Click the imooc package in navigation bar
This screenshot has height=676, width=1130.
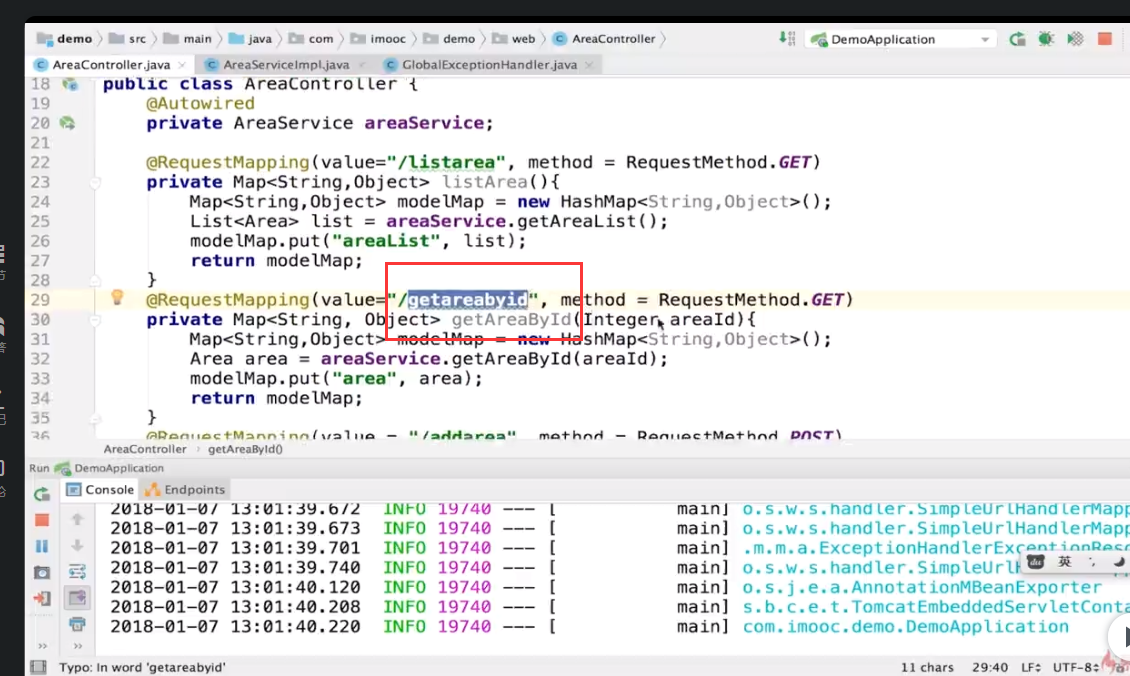[378, 38]
